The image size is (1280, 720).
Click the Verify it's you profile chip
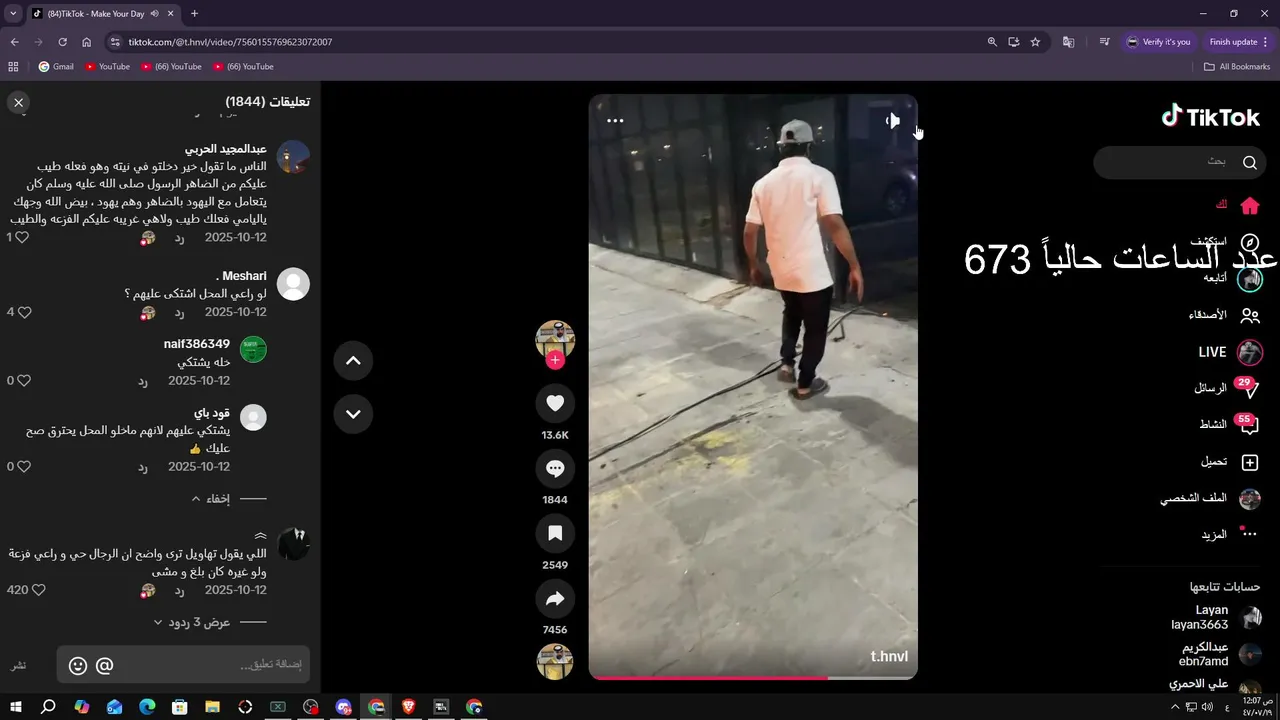[x=1159, y=42]
